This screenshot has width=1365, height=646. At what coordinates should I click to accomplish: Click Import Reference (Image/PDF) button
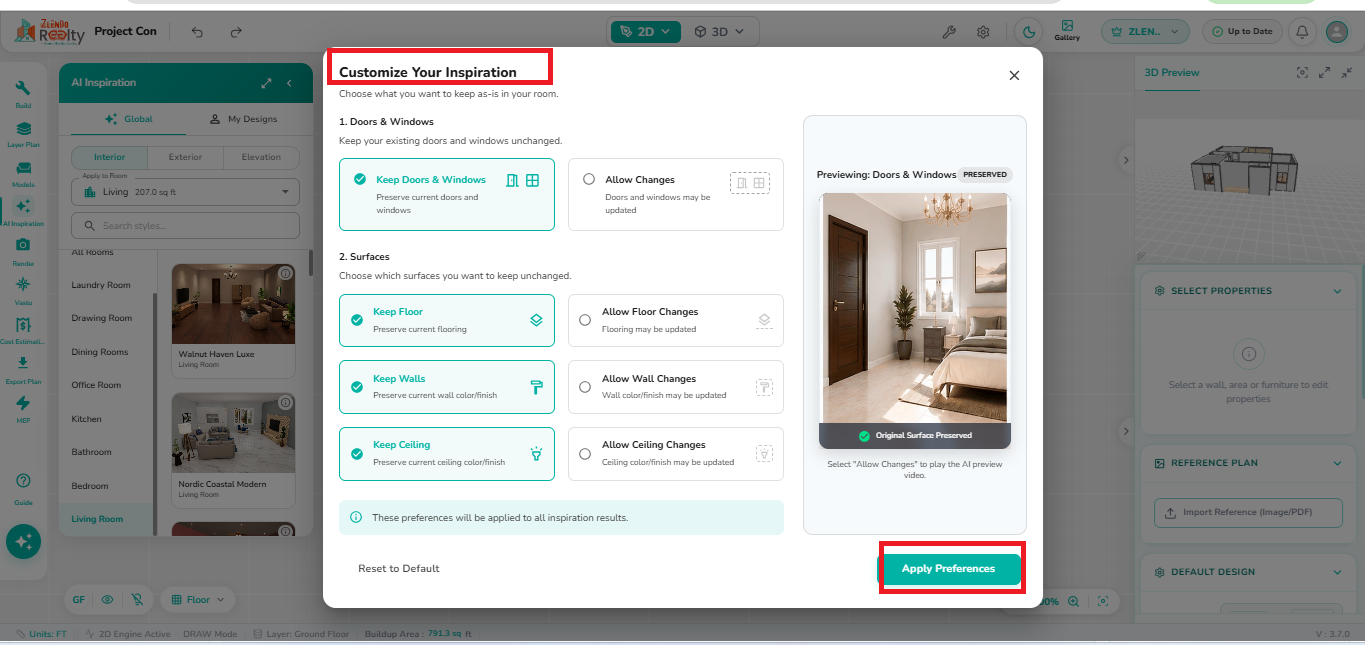1247,512
